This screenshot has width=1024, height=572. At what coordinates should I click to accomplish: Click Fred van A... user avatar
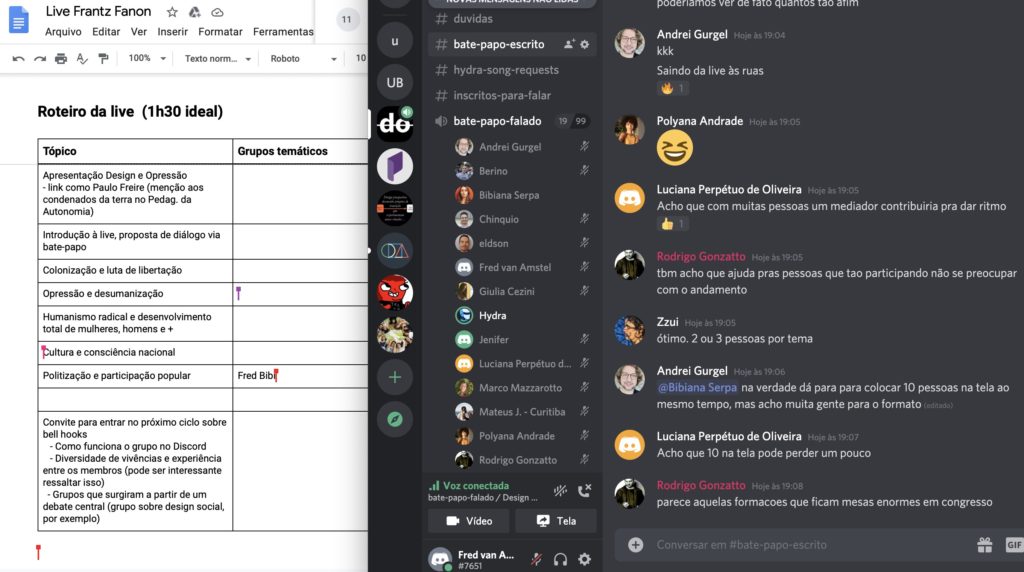440,559
